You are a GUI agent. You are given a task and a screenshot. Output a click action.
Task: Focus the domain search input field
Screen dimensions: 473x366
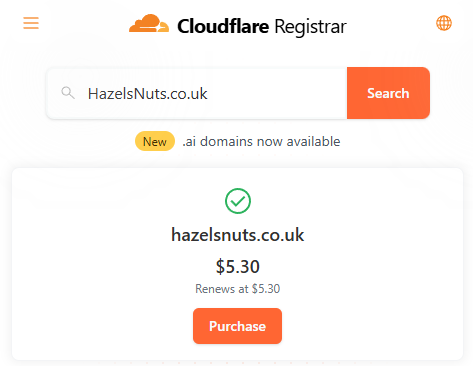(197, 93)
